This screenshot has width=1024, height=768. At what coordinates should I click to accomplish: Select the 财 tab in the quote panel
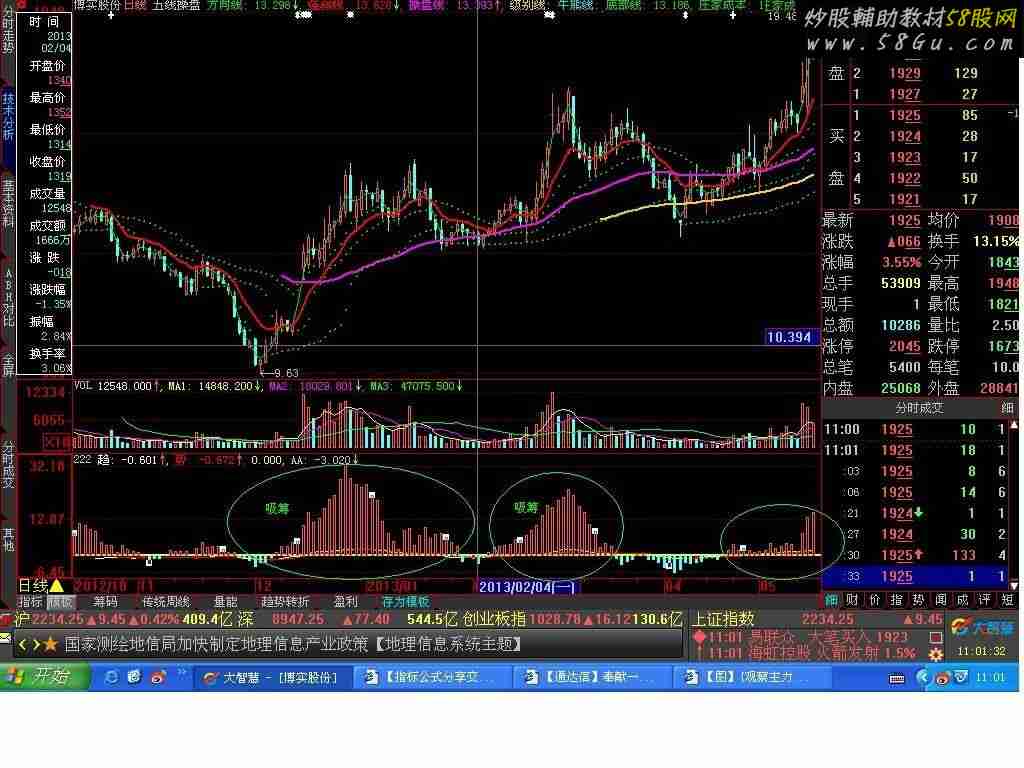coord(852,600)
